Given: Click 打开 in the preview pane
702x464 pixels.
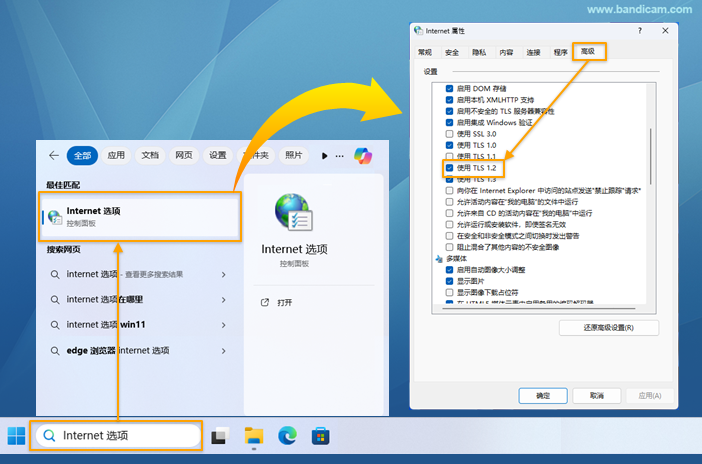Looking at the screenshot, I should pyautogui.click(x=284, y=303).
